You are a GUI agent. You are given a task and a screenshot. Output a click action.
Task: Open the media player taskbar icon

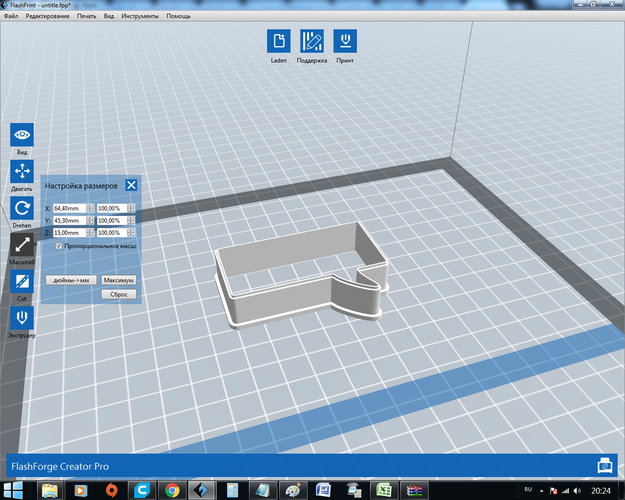(81, 490)
